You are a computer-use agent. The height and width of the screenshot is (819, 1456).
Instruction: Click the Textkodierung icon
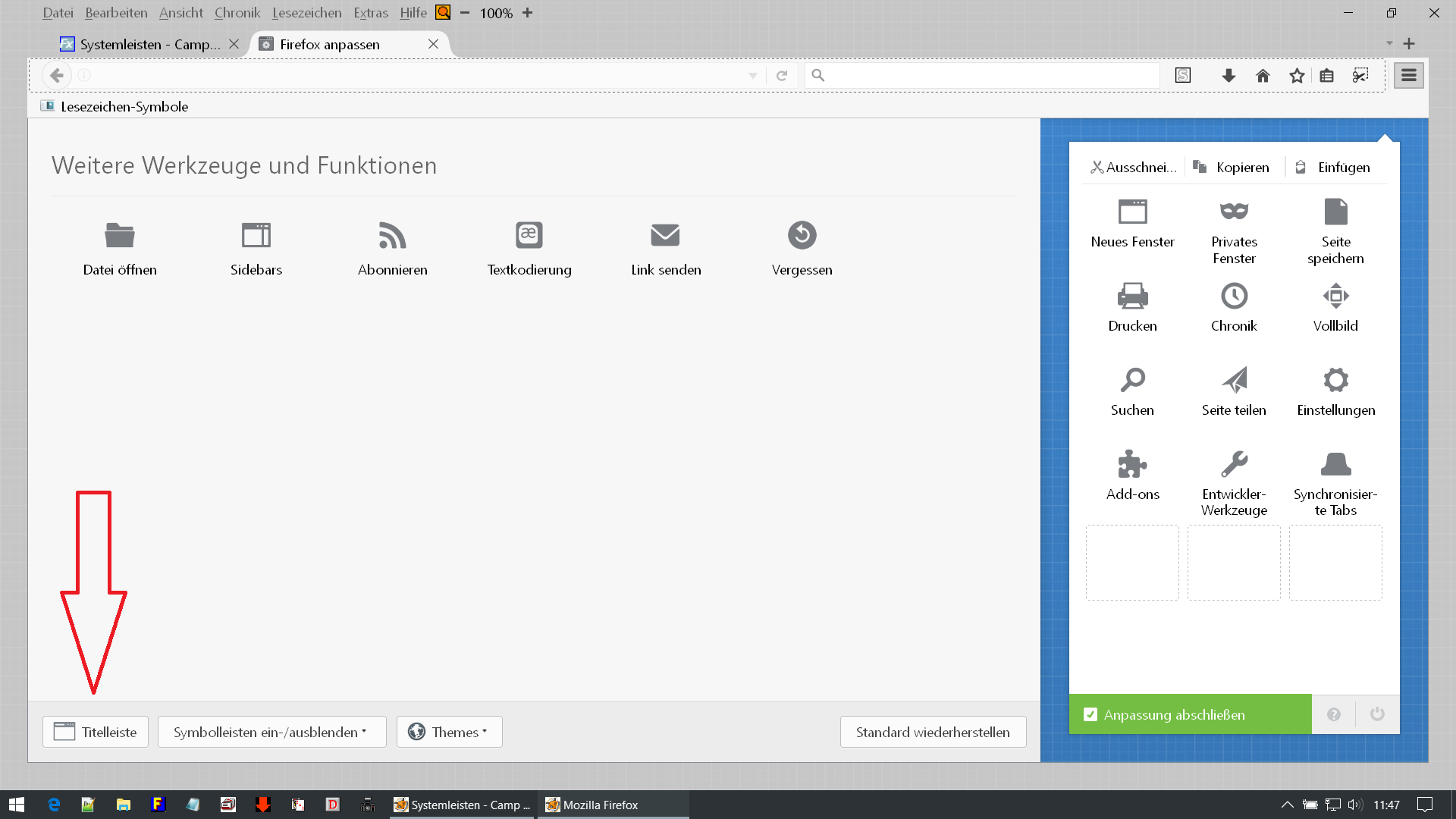[x=529, y=235]
